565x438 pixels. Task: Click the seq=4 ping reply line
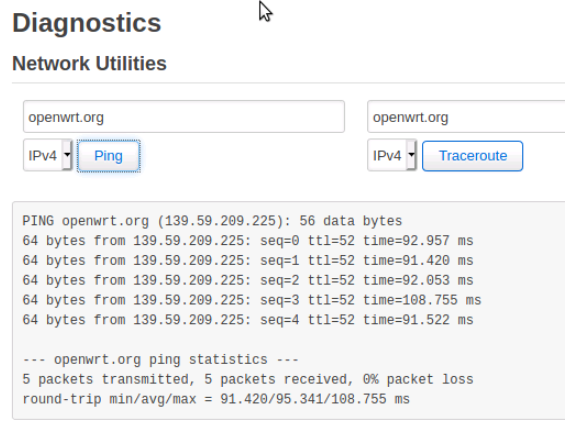click(248, 320)
